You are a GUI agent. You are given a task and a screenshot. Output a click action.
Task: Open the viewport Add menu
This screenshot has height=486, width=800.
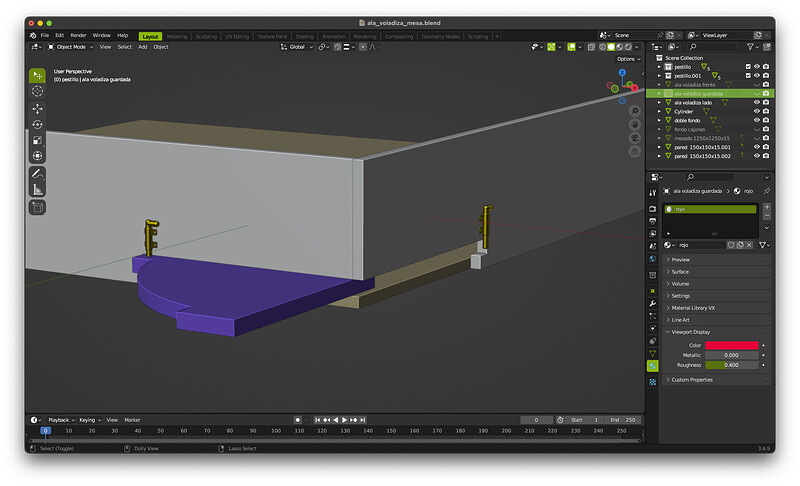click(x=143, y=47)
